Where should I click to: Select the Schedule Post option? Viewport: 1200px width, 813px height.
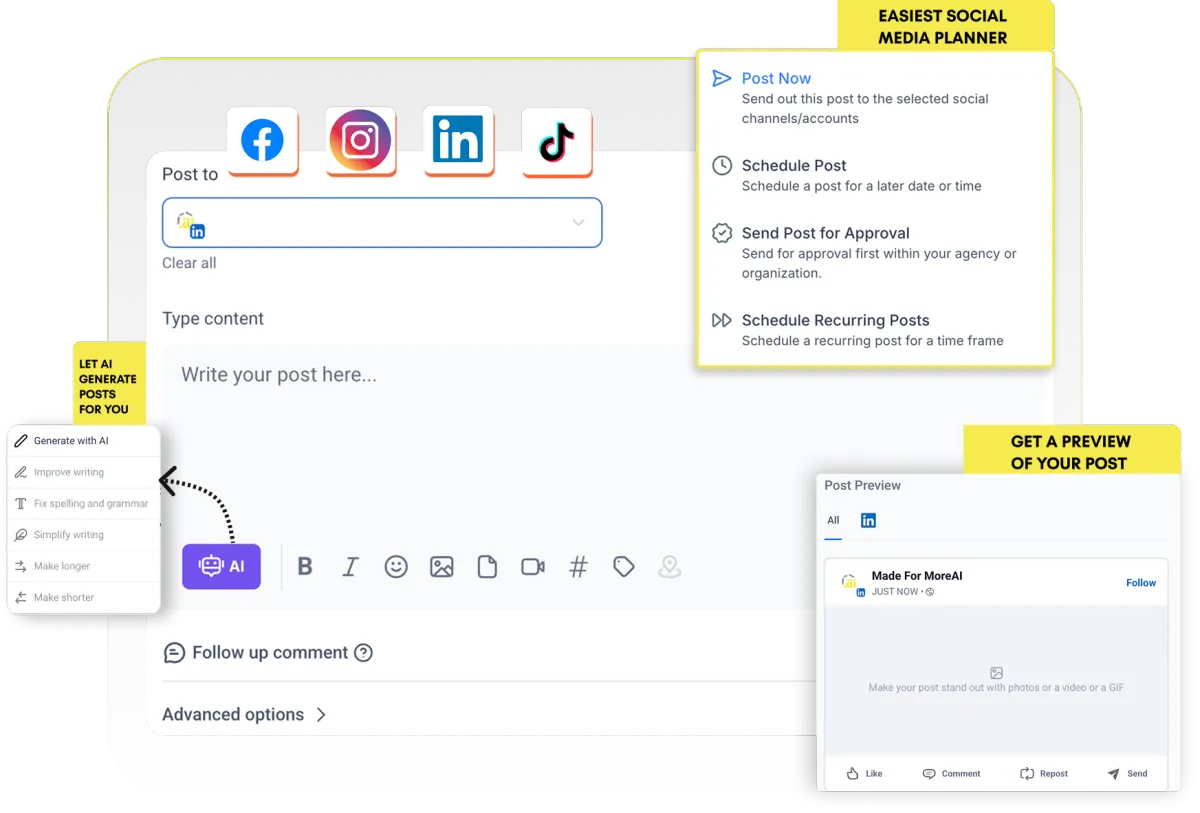point(793,165)
